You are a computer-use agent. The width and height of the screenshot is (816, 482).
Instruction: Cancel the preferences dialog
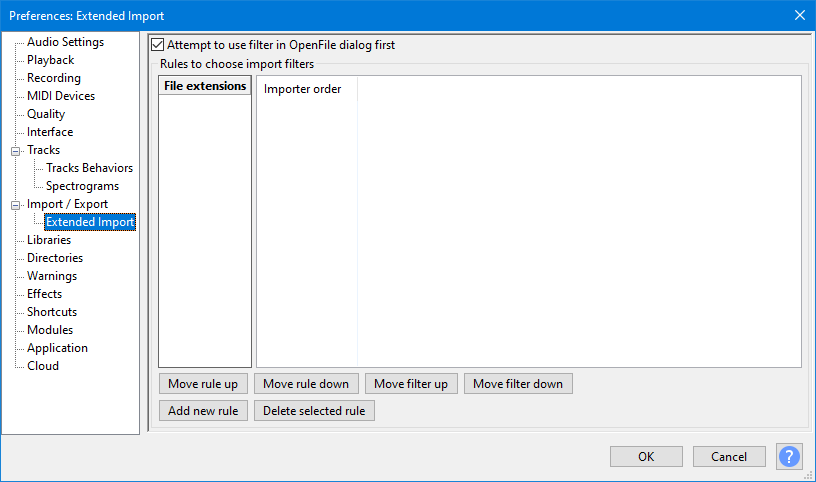729,456
